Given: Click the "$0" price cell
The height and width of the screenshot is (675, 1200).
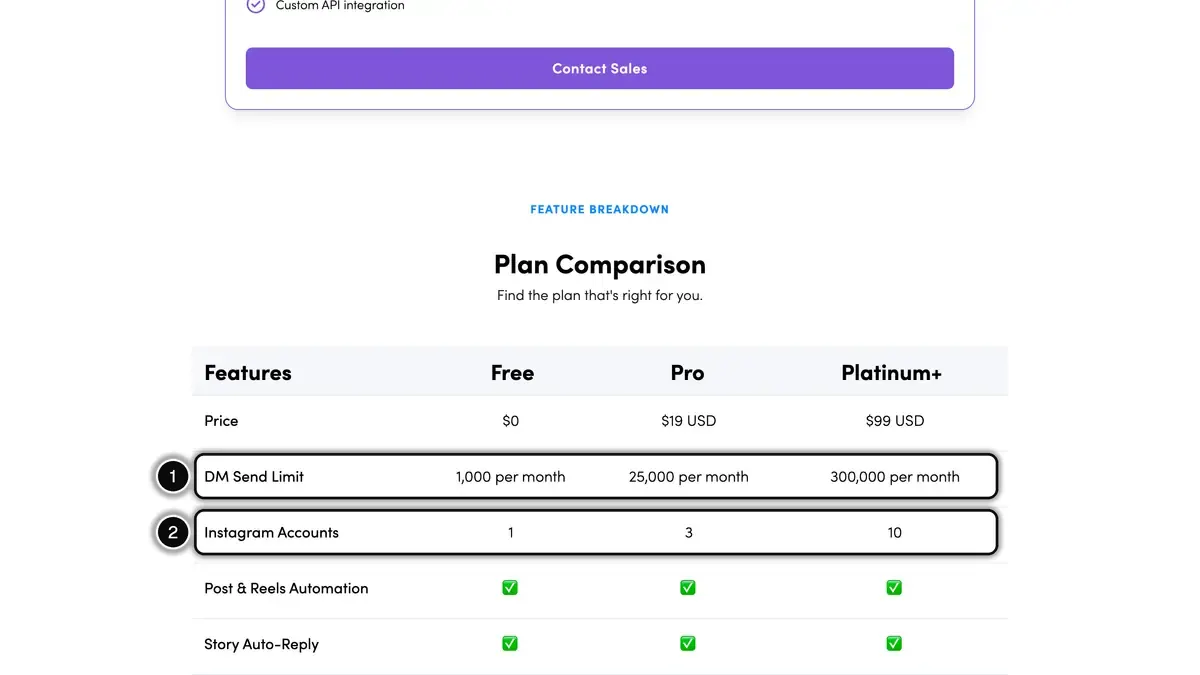Looking at the screenshot, I should tap(511, 421).
